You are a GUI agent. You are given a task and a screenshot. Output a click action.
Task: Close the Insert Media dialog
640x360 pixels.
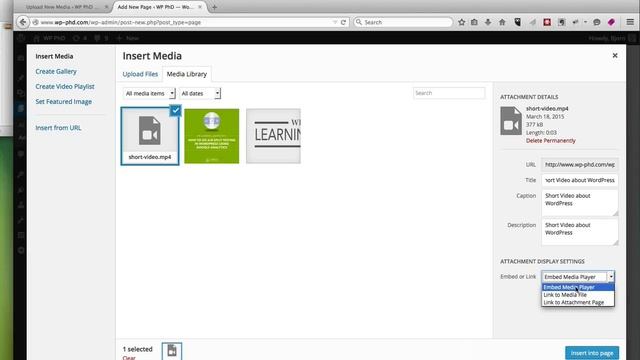[615, 56]
